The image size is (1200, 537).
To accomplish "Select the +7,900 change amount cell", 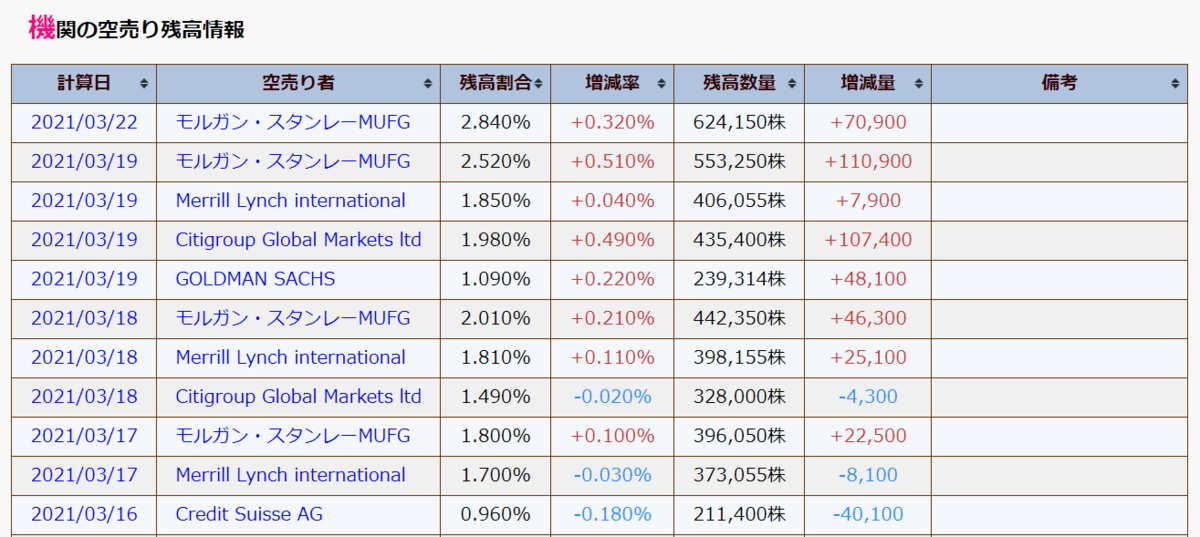I will click(868, 200).
